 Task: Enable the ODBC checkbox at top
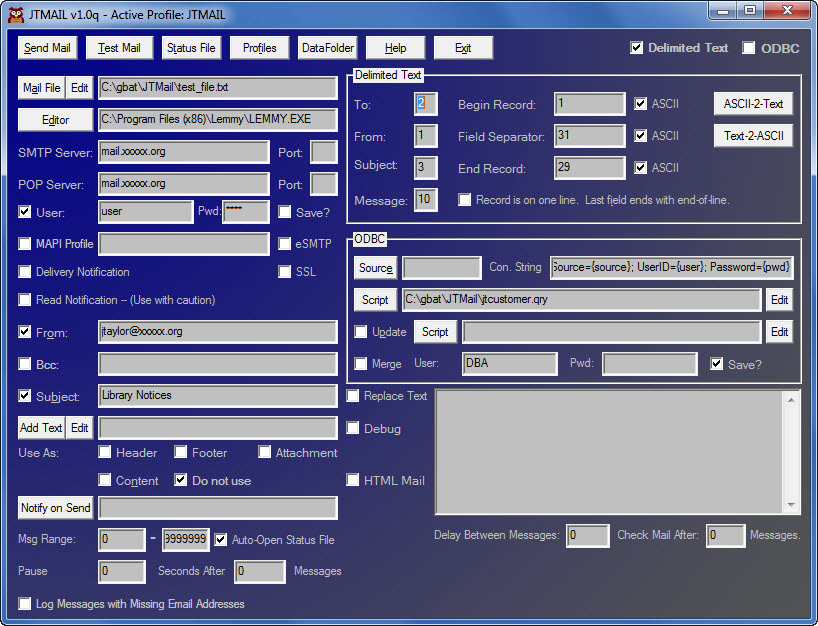point(748,48)
